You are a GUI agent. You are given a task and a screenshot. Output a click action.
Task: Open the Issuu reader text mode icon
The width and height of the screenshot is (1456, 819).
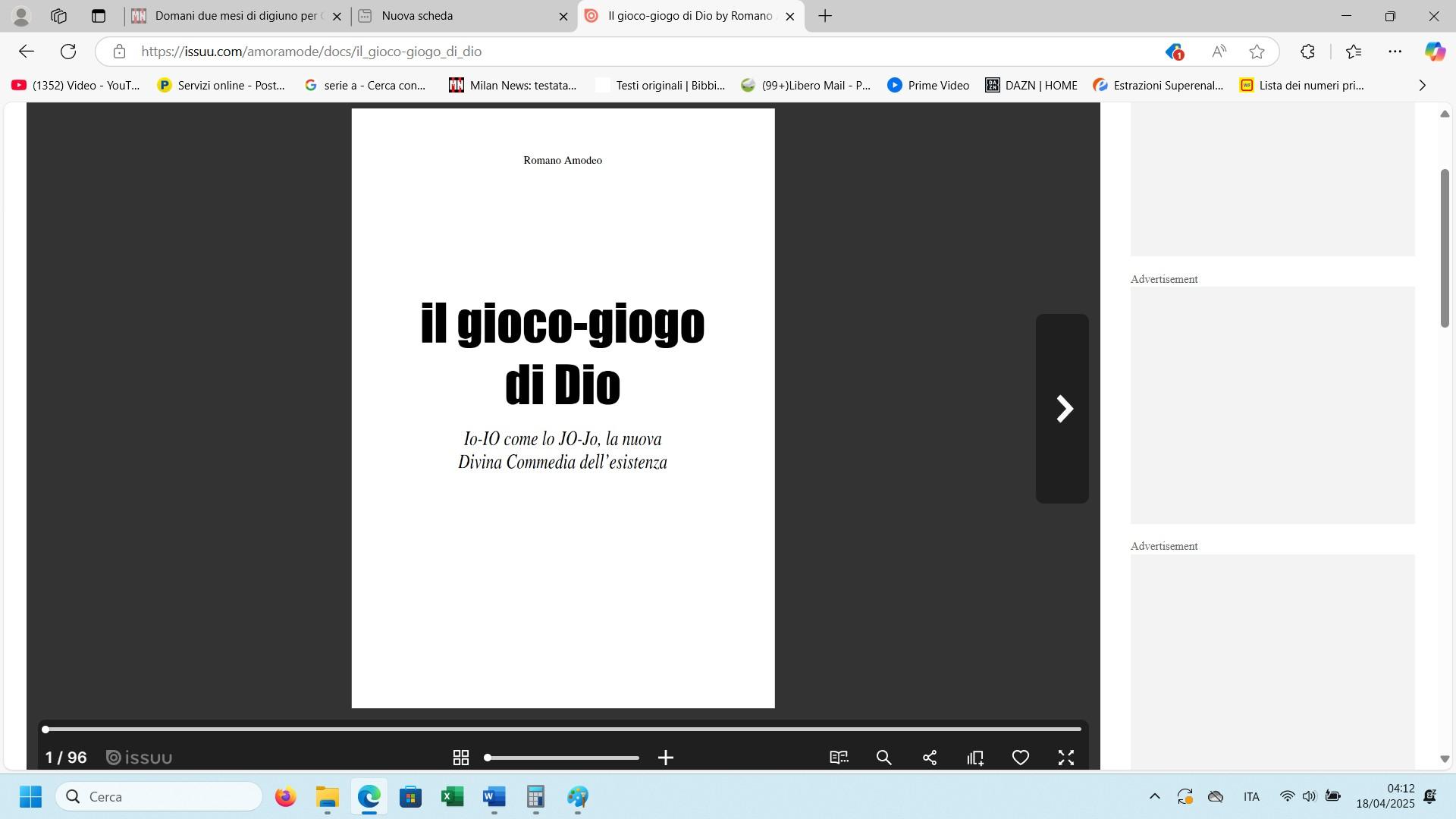(x=839, y=758)
